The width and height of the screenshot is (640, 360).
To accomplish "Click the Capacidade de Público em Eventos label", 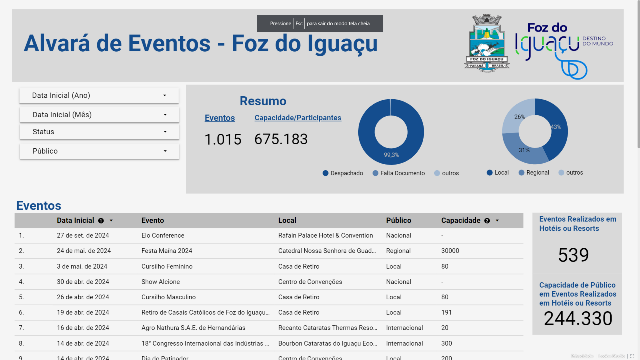I will coord(578,294).
